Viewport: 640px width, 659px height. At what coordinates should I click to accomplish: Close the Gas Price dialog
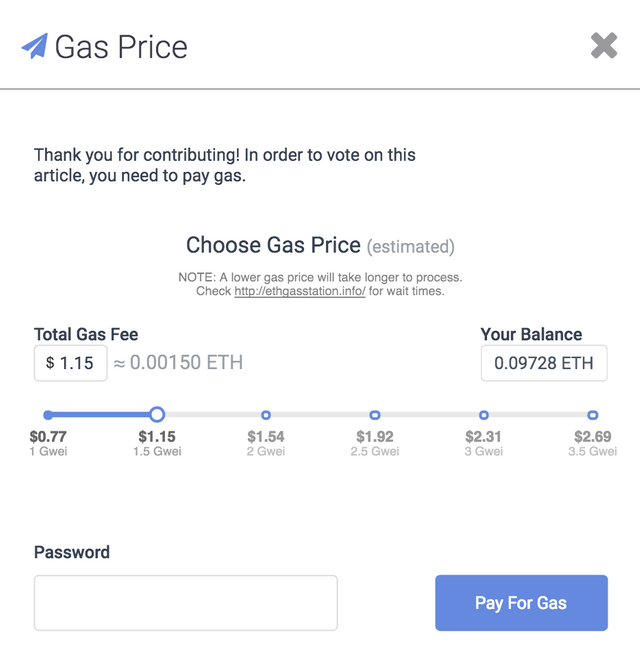point(604,45)
